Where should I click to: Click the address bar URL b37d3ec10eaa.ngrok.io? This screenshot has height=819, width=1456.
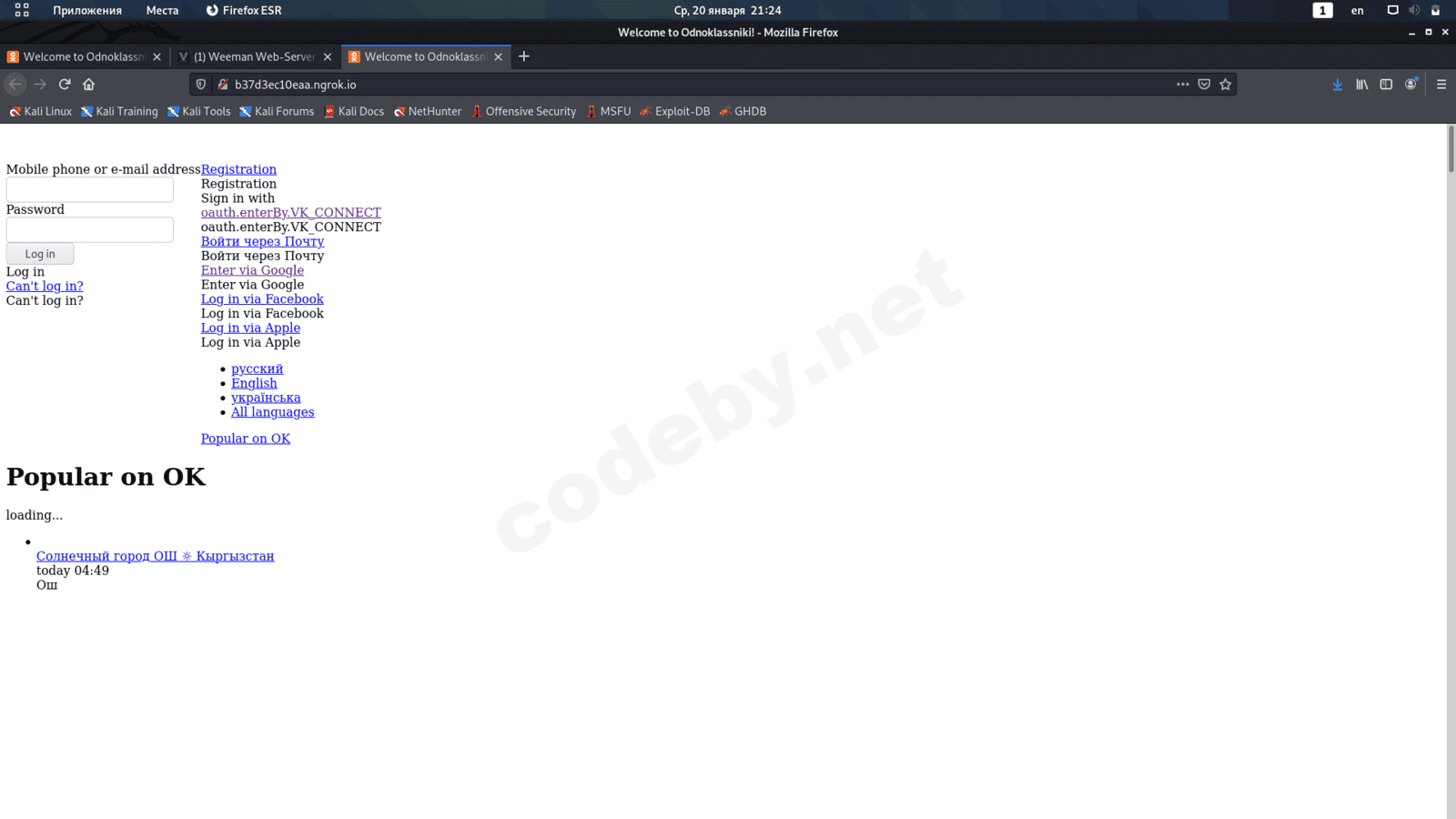[x=296, y=85]
